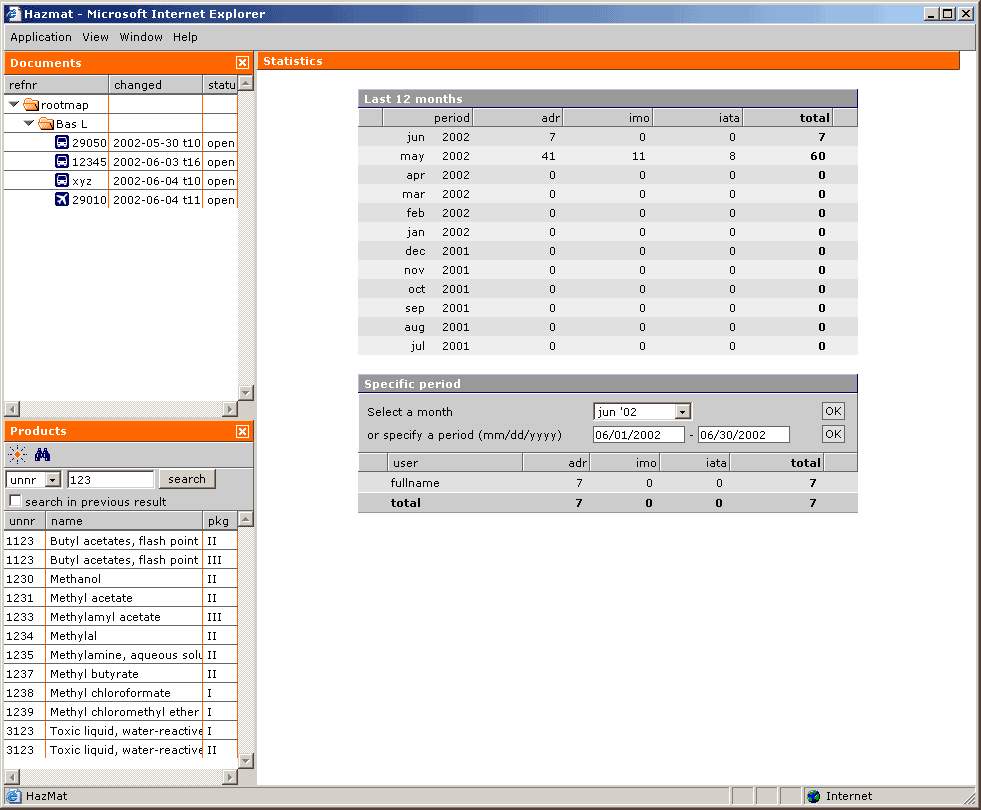
Task: Enable search in previous result checkbox
Action: pyautogui.click(x=15, y=501)
